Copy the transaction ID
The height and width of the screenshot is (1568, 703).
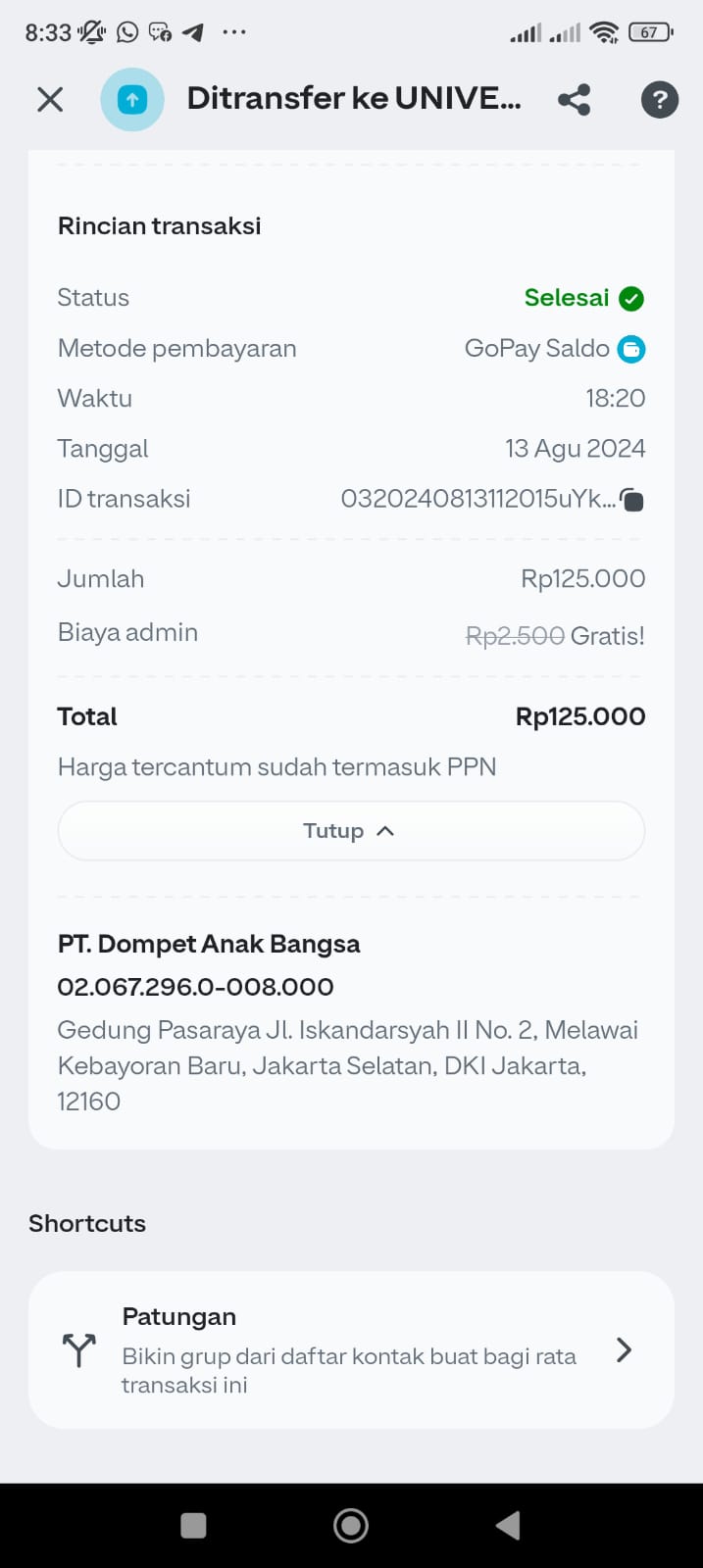coord(632,501)
